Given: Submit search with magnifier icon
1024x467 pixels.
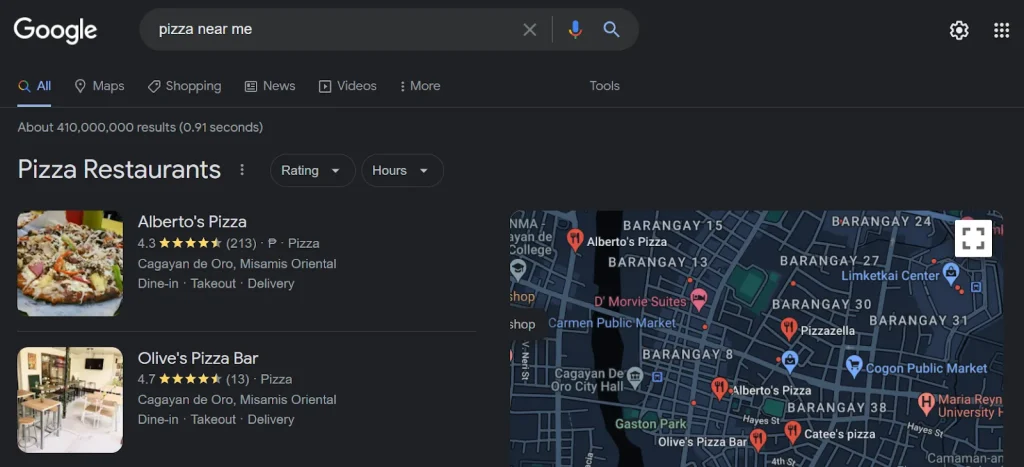Looking at the screenshot, I should (611, 29).
